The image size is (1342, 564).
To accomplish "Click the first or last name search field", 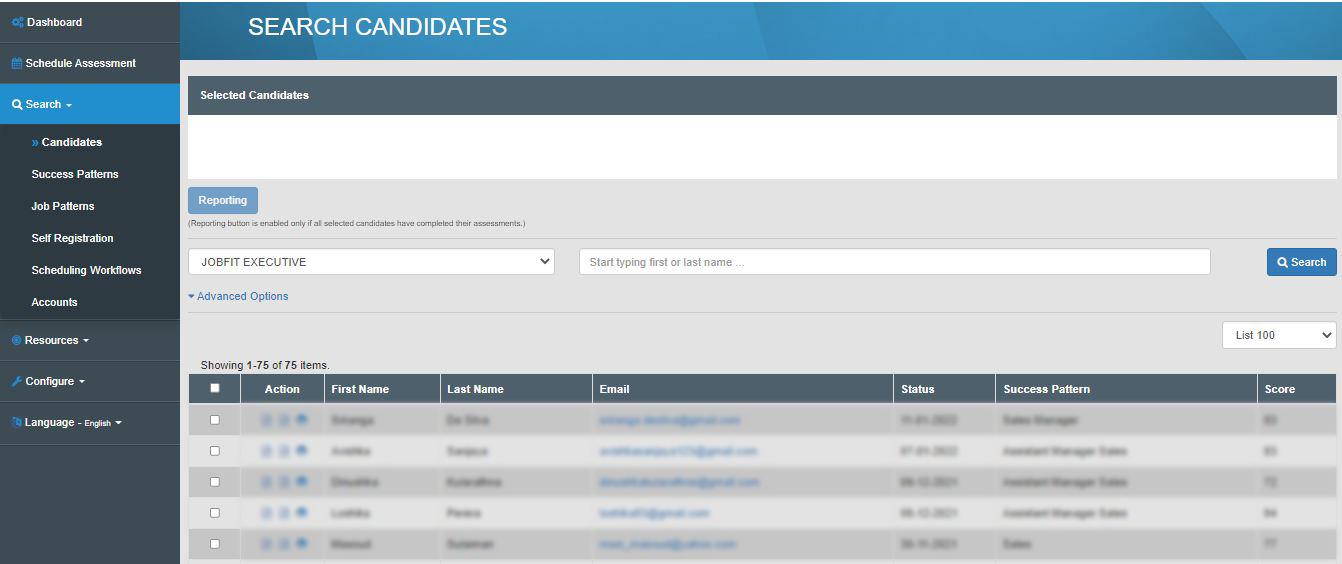I will pos(894,262).
